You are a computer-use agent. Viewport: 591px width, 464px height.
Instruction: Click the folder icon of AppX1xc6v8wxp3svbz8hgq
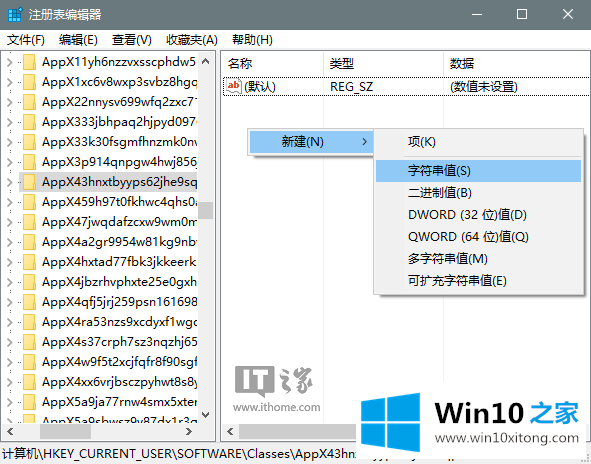29,82
